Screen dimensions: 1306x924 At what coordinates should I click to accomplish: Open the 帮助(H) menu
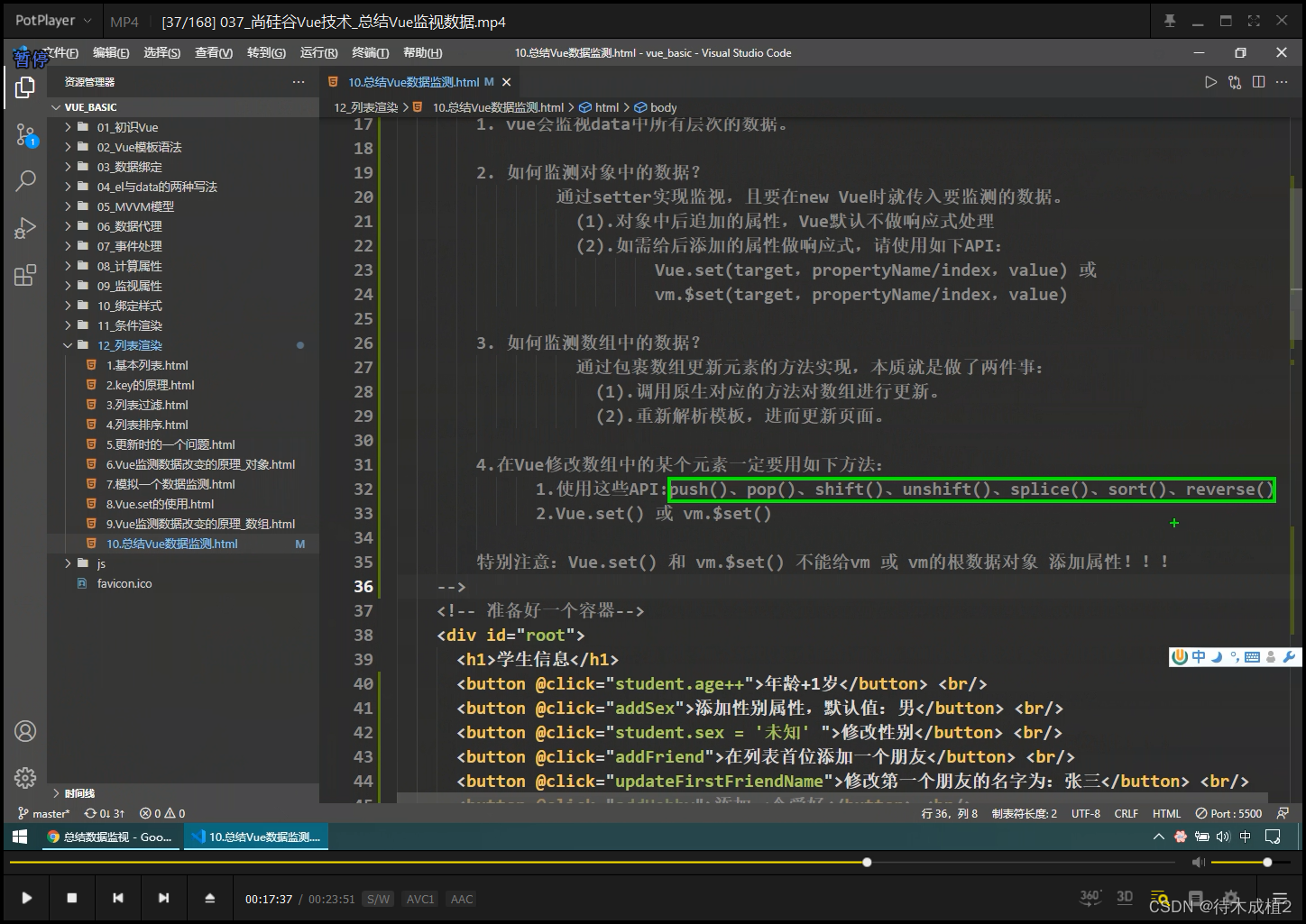click(x=422, y=53)
